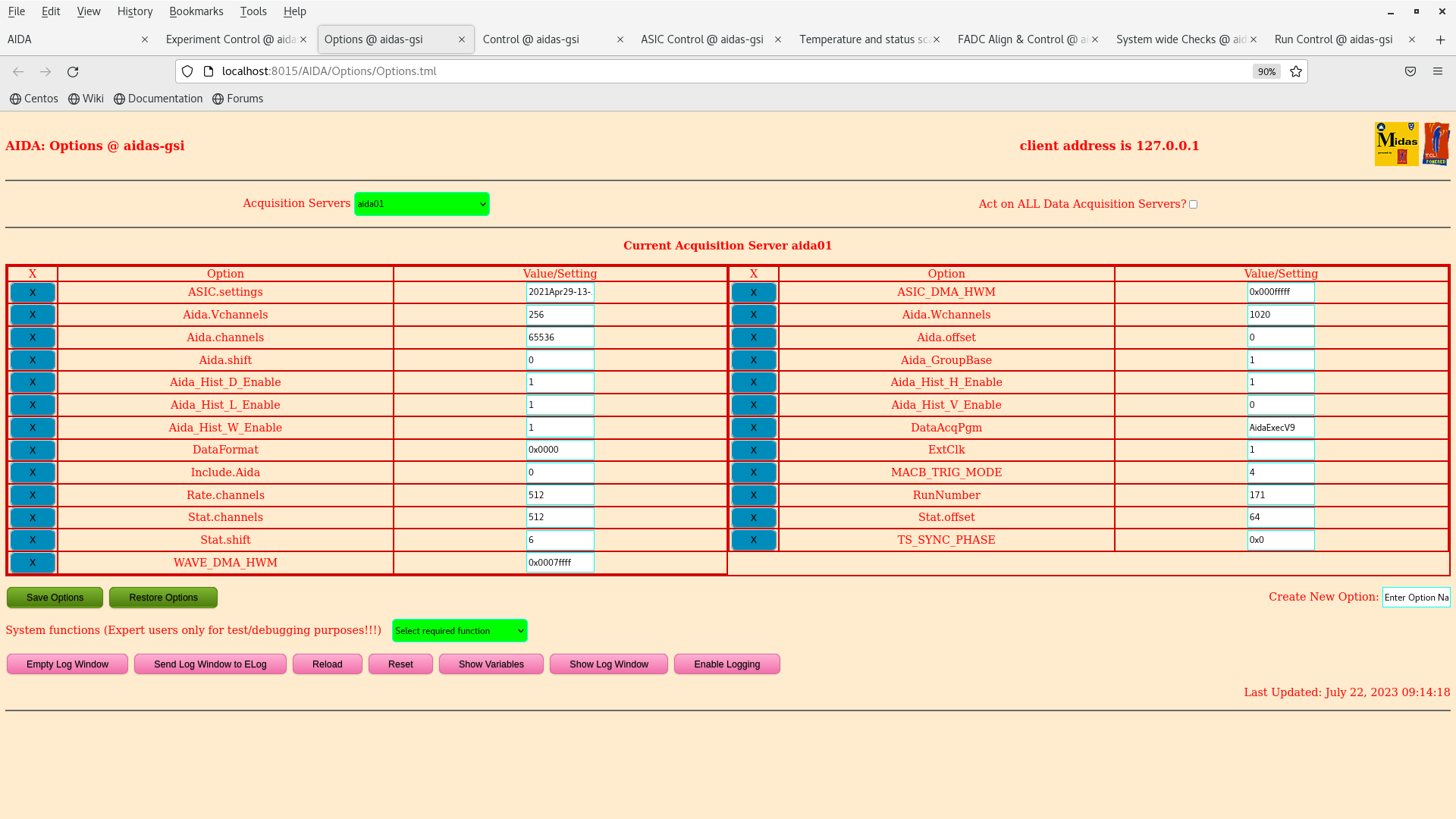Screen dimensions: 1456x819
Task: Click the Midas logo icon
Action: pyautogui.click(x=1396, y=144)
